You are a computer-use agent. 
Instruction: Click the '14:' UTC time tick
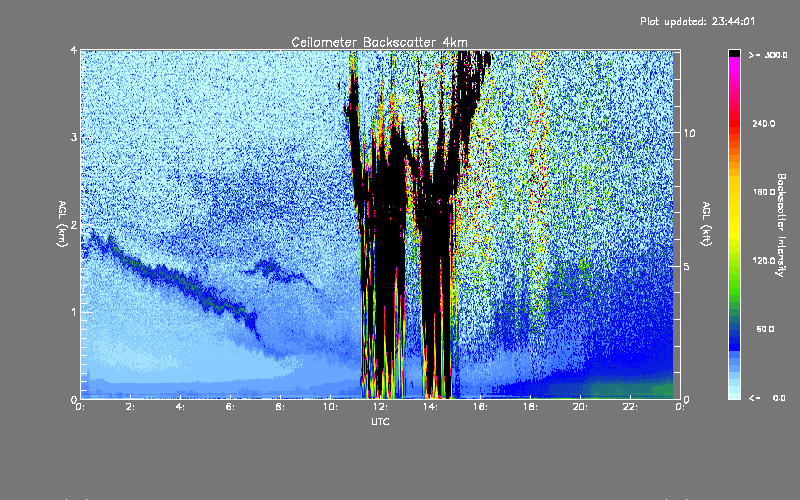(430, 407)
